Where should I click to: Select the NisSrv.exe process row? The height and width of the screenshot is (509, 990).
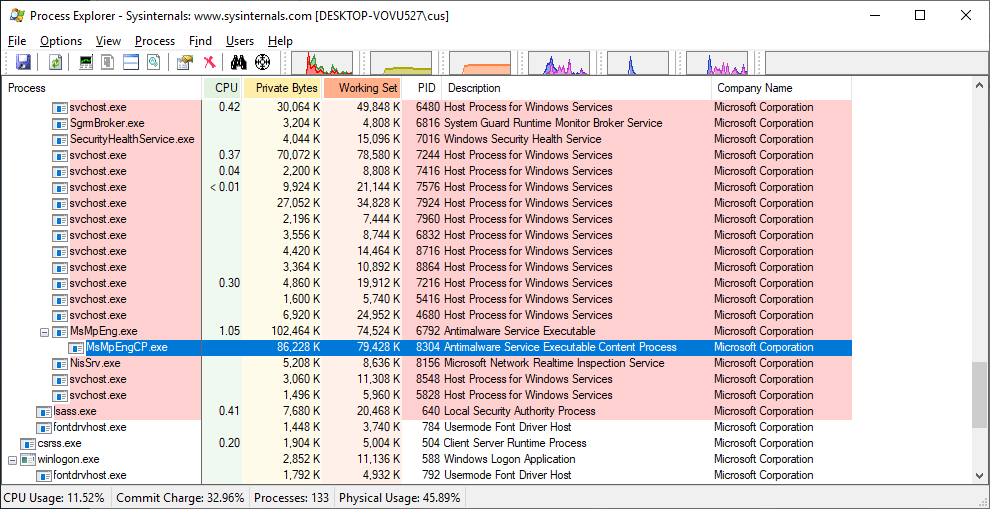(427, 364)
